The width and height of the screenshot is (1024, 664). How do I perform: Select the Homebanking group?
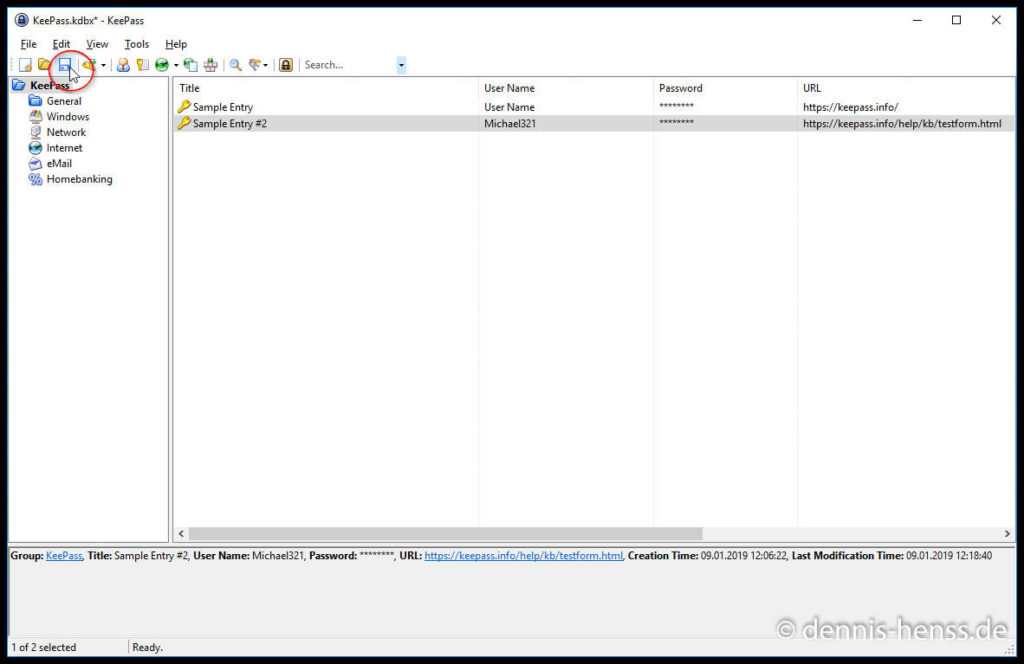click(x=79, y=180)
